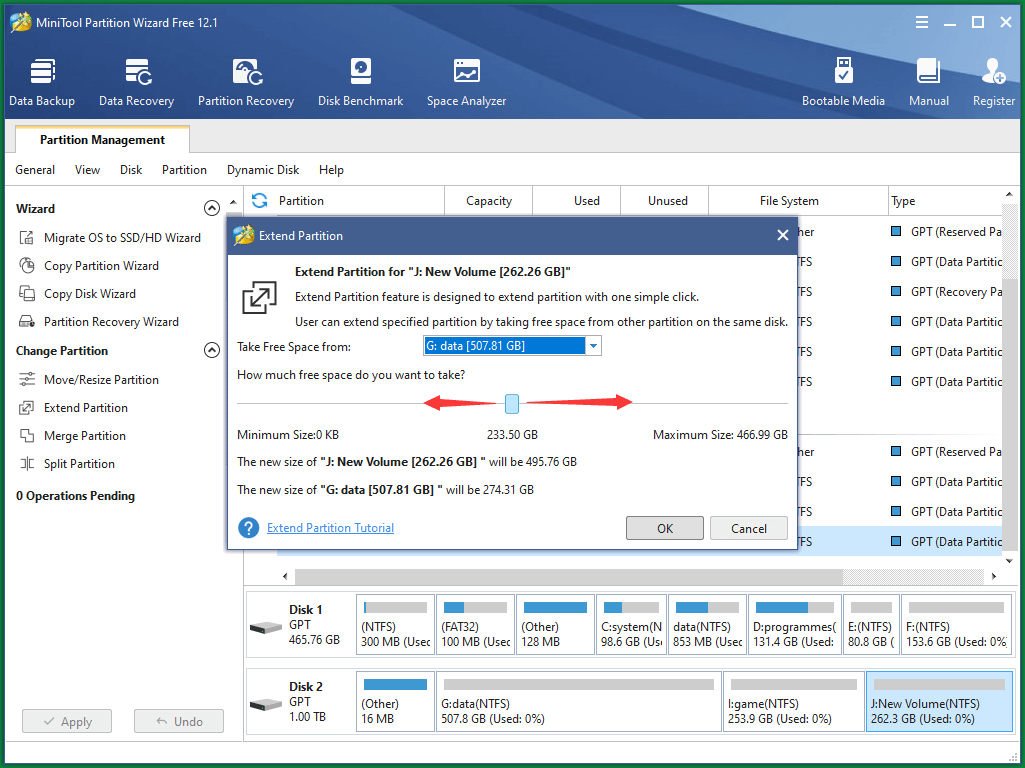1025x768 pixels.
Task: Click the blue help question mark icon
Action: (248, 527)
